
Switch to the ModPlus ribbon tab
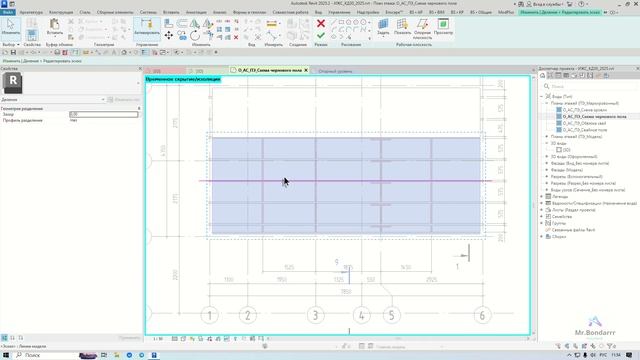tap(506, 12)
